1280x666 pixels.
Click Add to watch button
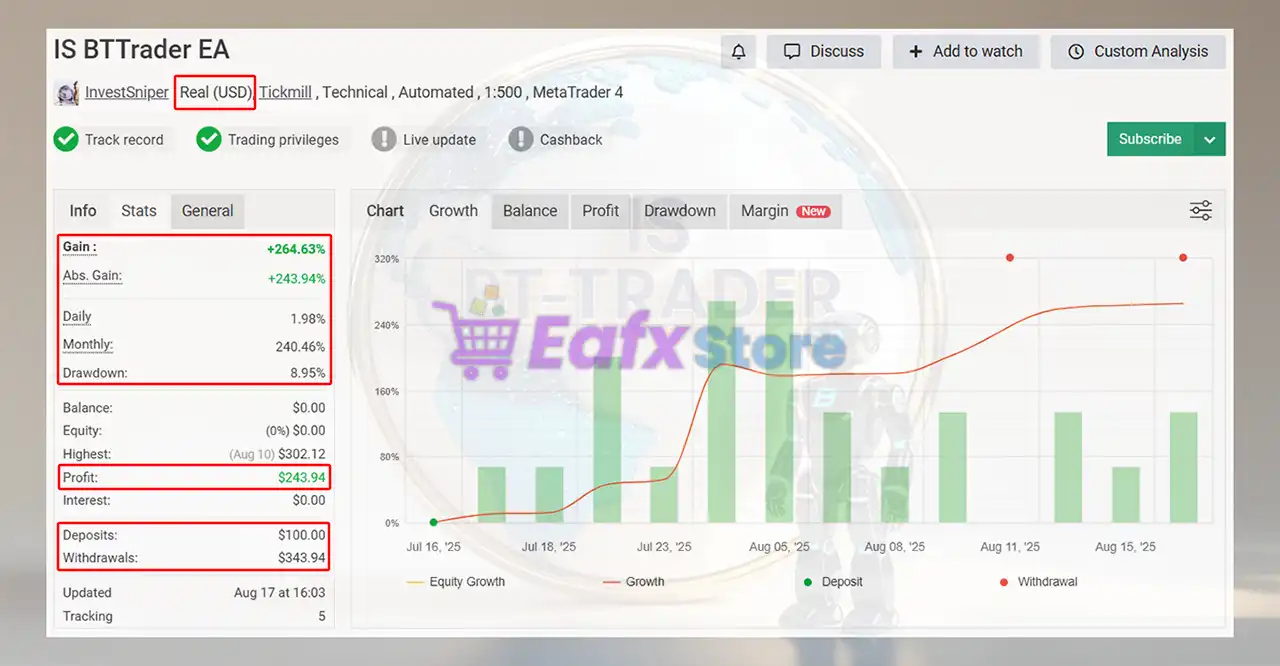(x=966, y=51)
